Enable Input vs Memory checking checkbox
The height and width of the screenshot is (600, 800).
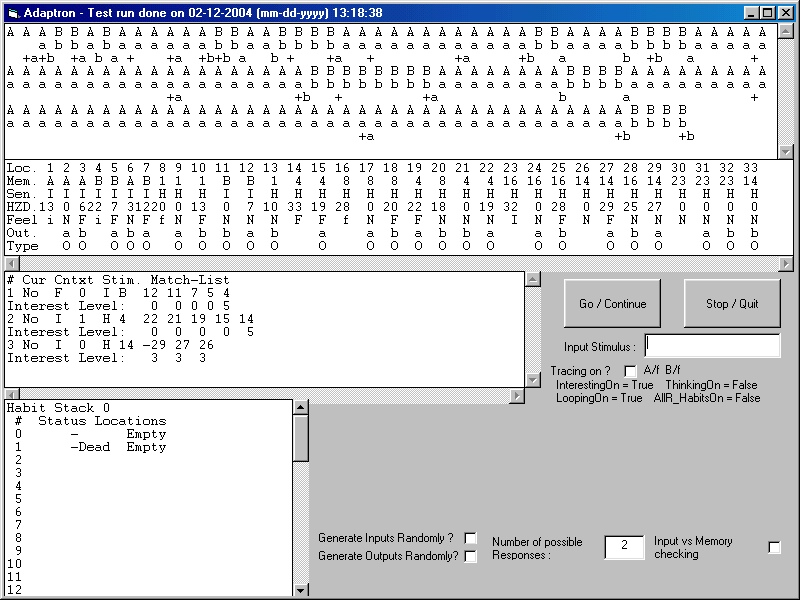774,547
